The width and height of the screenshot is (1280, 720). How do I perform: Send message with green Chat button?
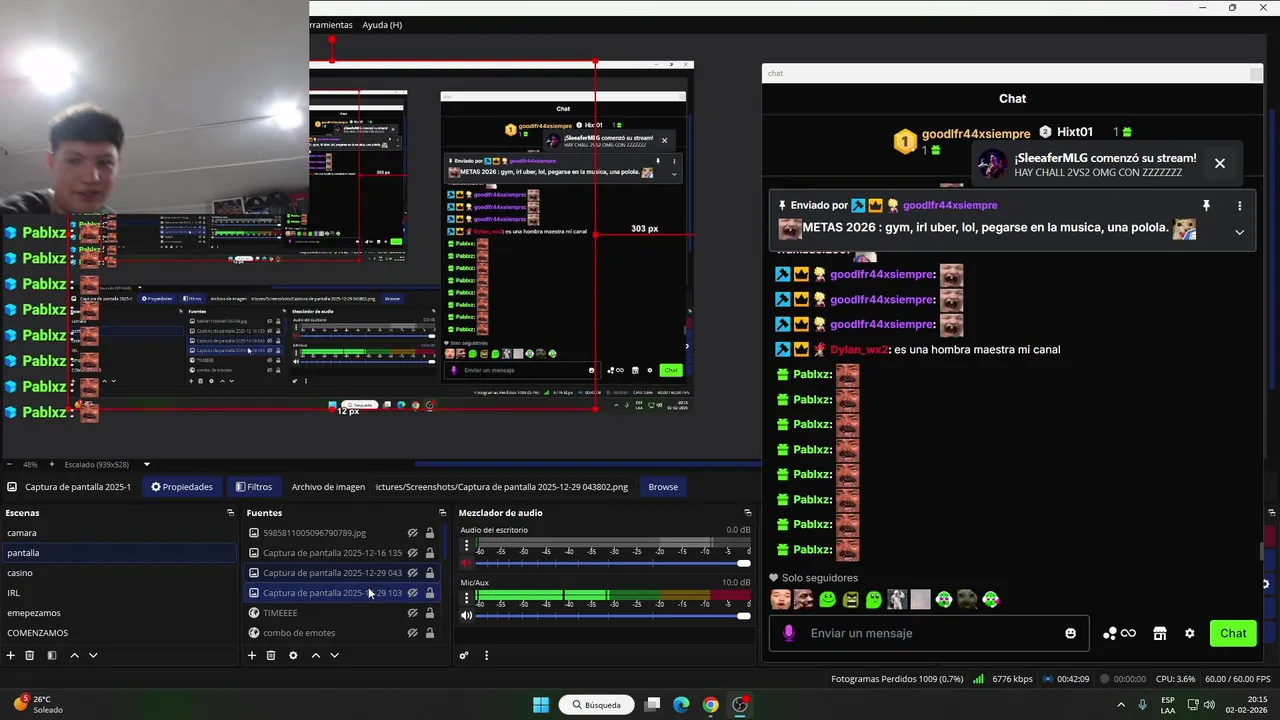[x=1233, y=633]
